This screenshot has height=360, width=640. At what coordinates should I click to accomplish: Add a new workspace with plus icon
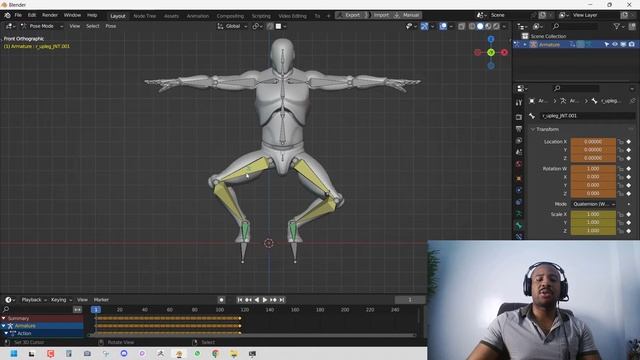tap(328, 16)
